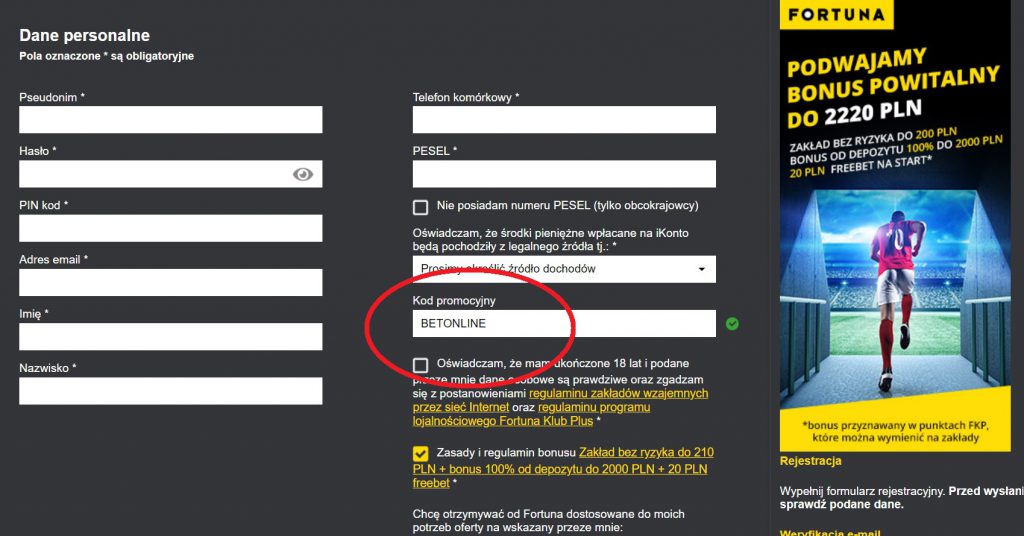
Task: Click the Fortuna logo in the banner
Action: click(838, 15)
